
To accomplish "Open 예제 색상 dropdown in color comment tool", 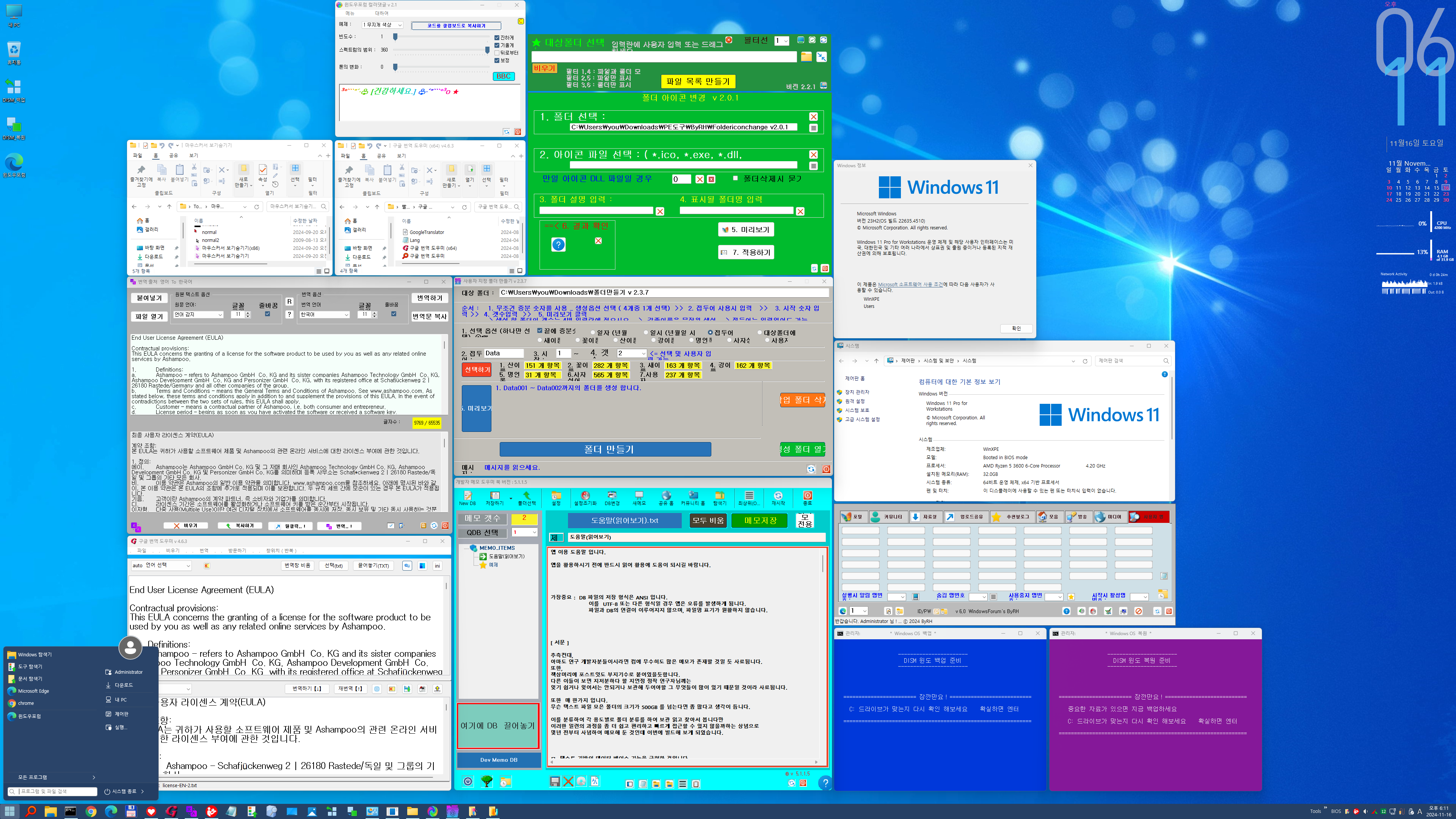I will click(x=383, y=25).
